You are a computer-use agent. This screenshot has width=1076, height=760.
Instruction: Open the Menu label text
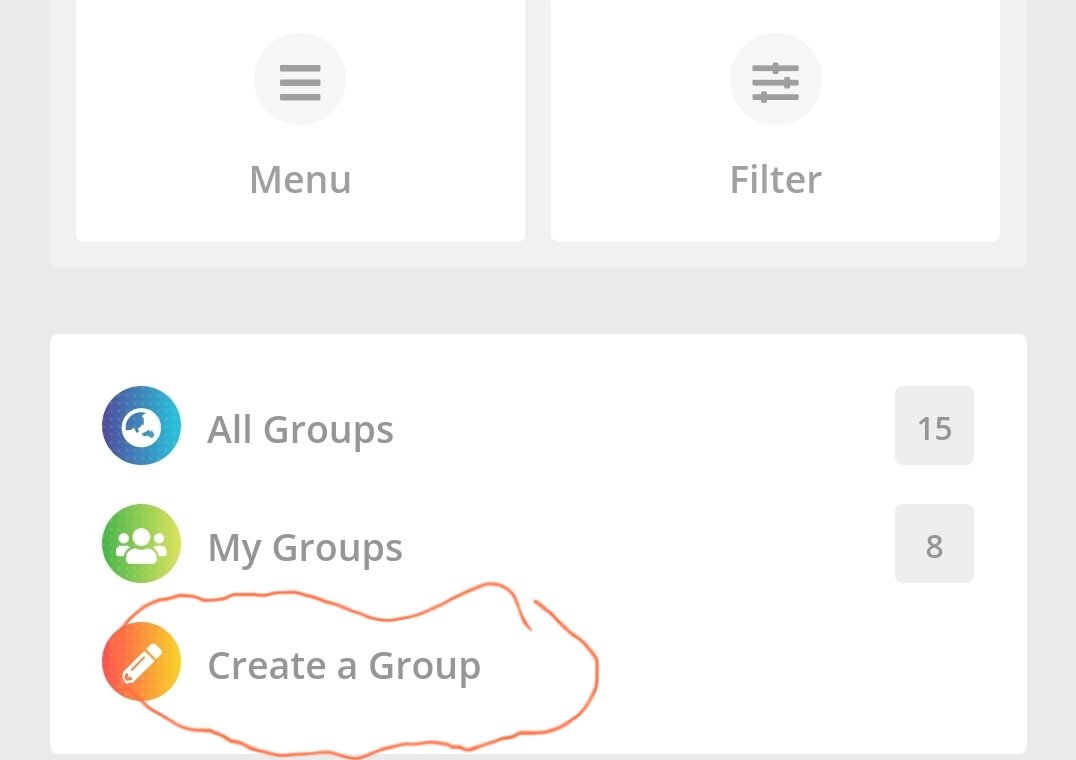click(300, 180)
